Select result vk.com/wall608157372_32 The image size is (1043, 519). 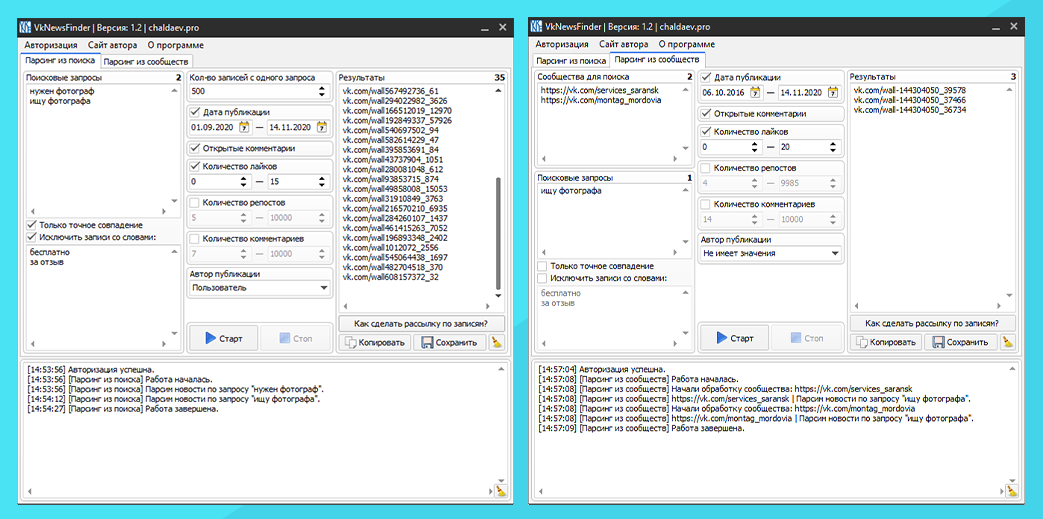390,277
